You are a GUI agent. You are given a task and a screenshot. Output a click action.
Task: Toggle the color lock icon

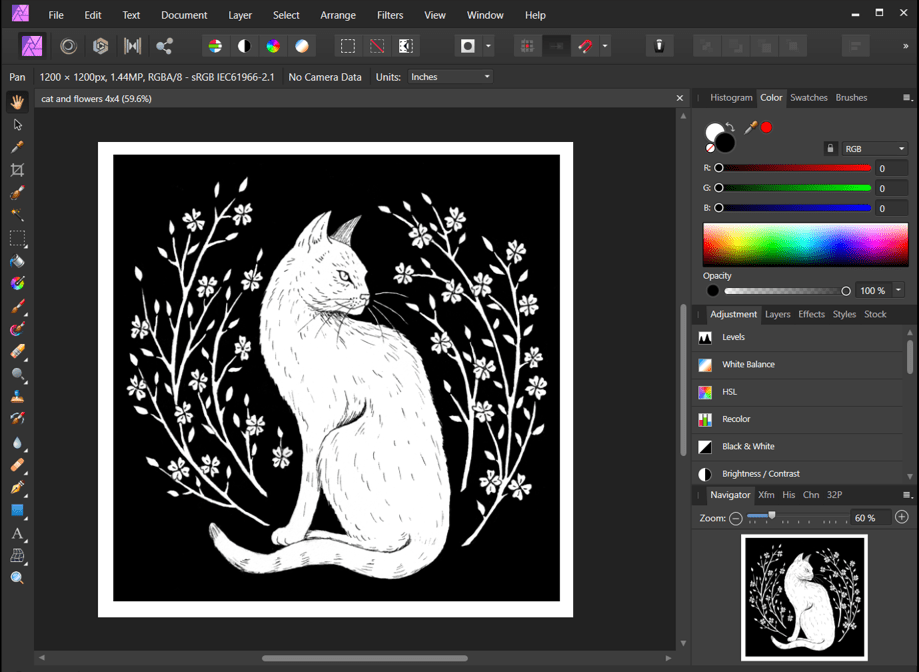830,149
